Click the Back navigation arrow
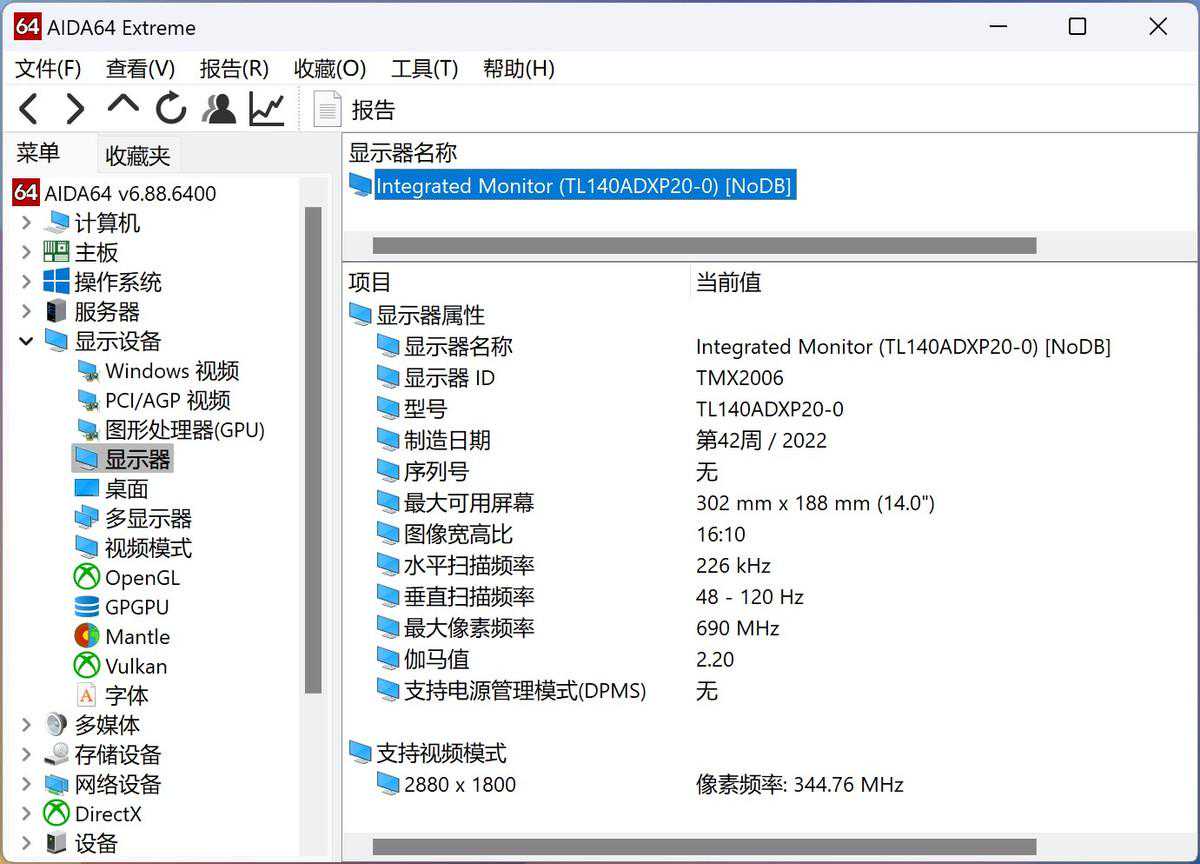This screenshot has height=864, width=1200. pyautogui.click(x=28, y=108)
